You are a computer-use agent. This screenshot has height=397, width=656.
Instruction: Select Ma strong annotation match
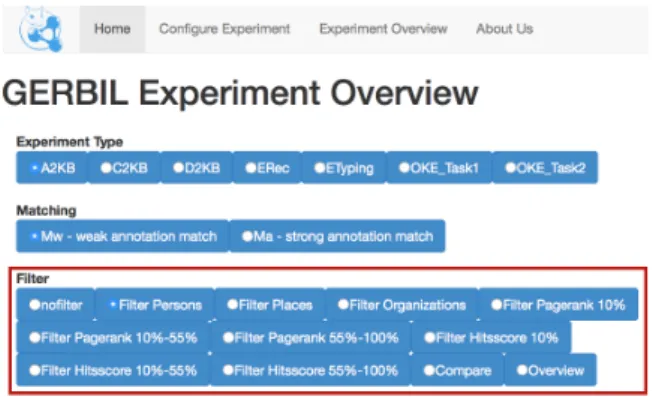(x=337, y=236)
